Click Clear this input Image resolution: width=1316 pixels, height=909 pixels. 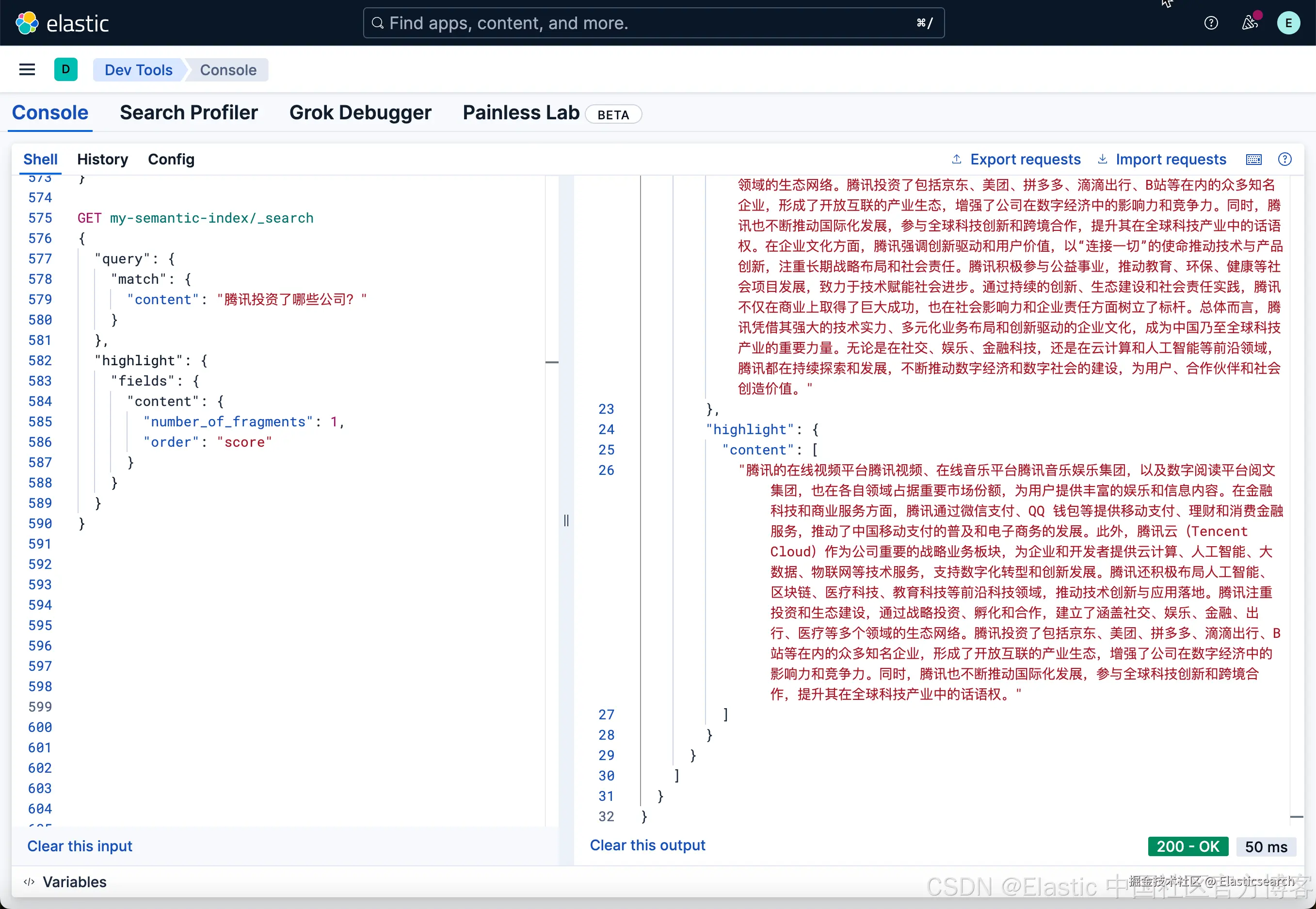click(80, 846)
